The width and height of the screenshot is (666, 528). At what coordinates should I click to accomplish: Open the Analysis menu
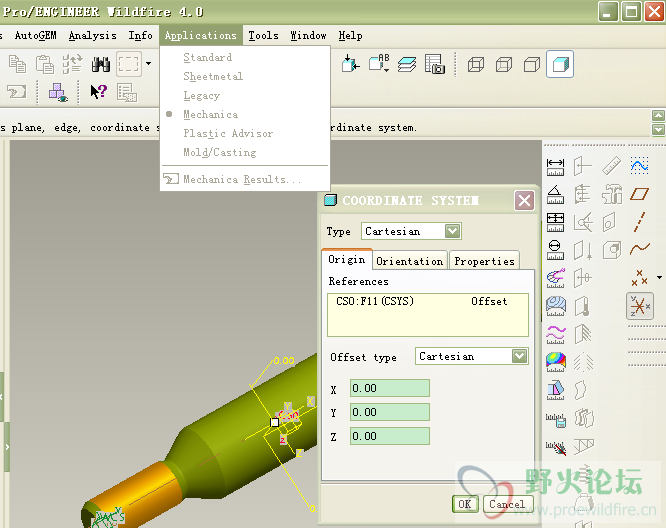(x=93, y=36)
